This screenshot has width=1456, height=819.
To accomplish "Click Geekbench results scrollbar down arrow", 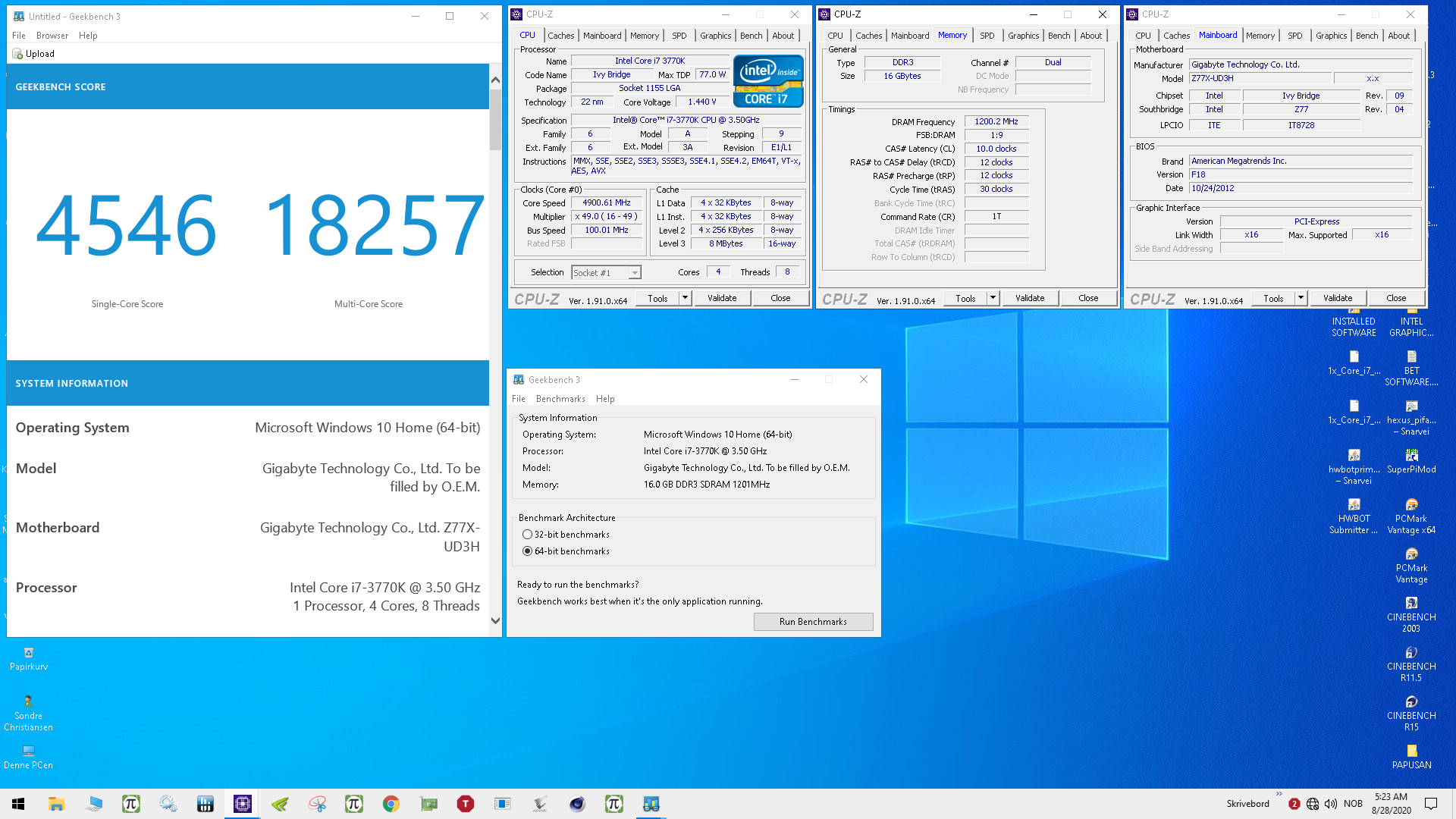I will (495, 620).
